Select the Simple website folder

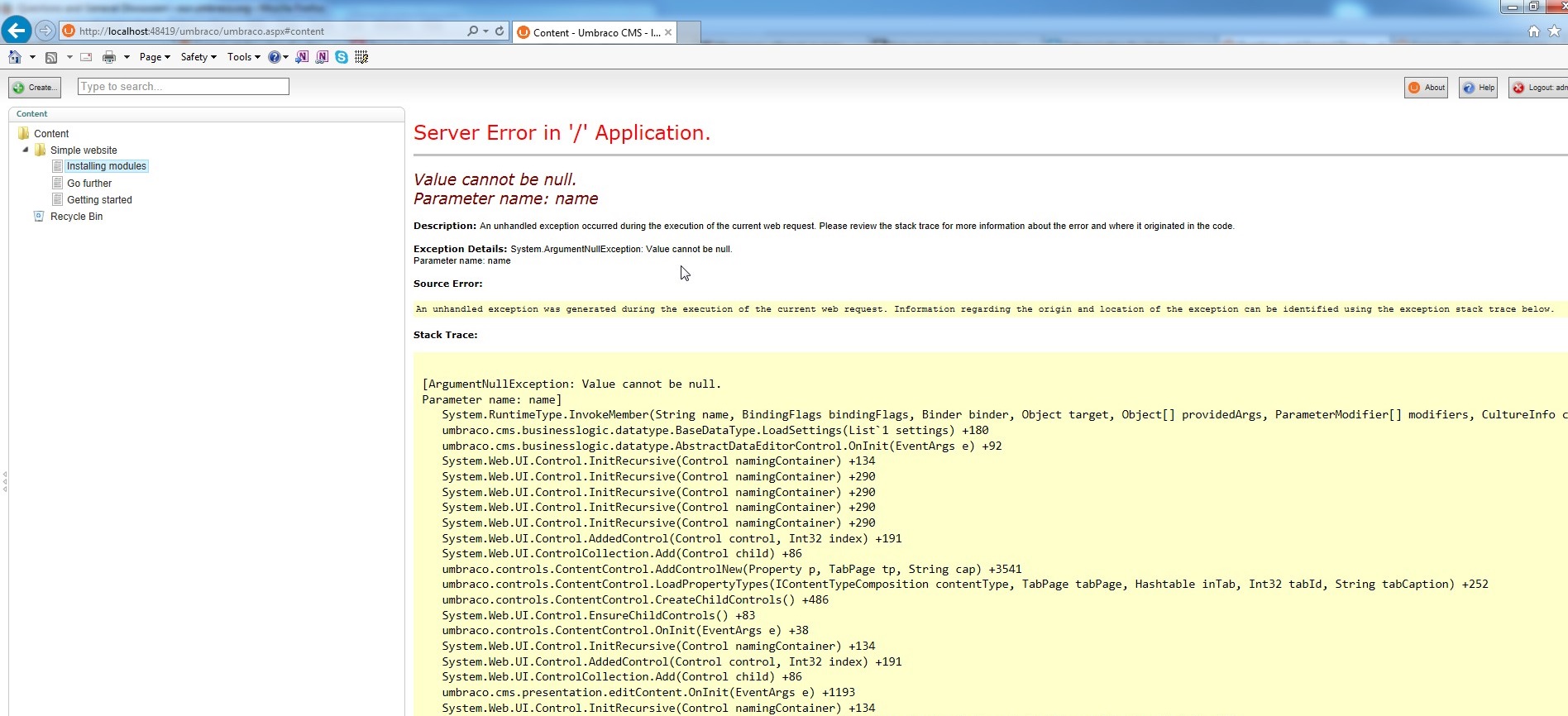coord(84,150)
